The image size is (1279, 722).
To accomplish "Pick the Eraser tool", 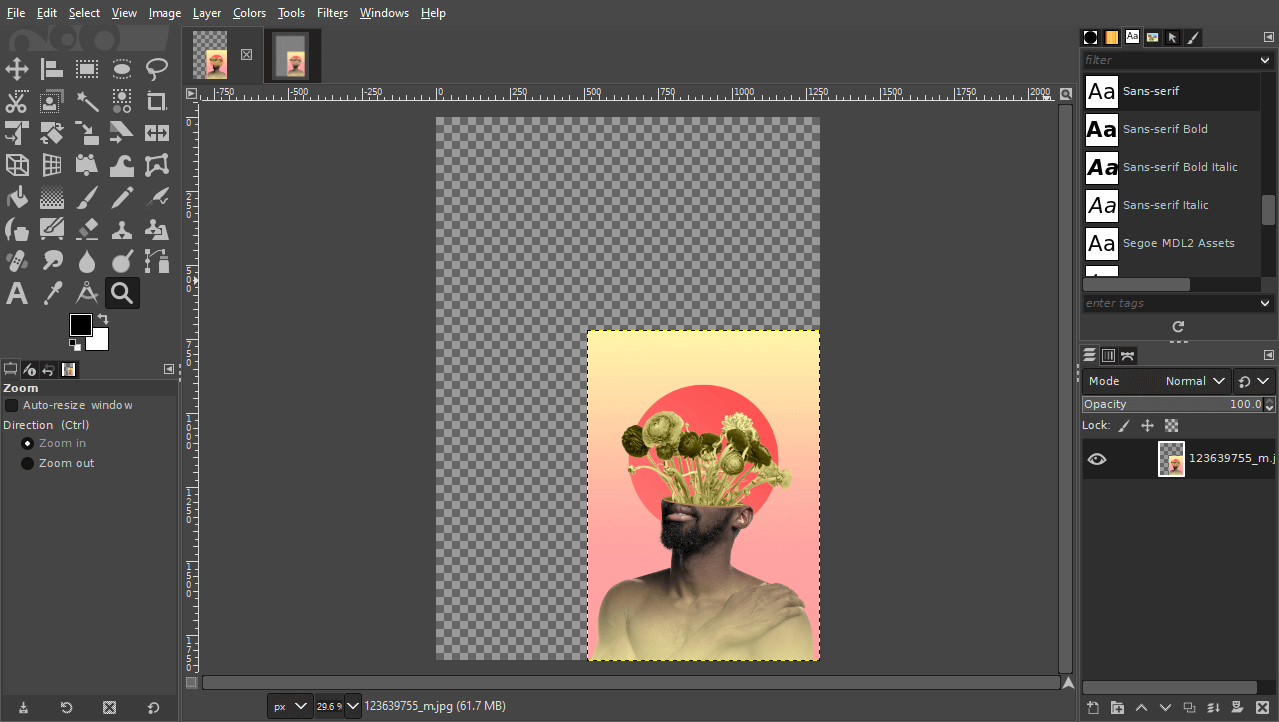I will (x=87, y=228).
